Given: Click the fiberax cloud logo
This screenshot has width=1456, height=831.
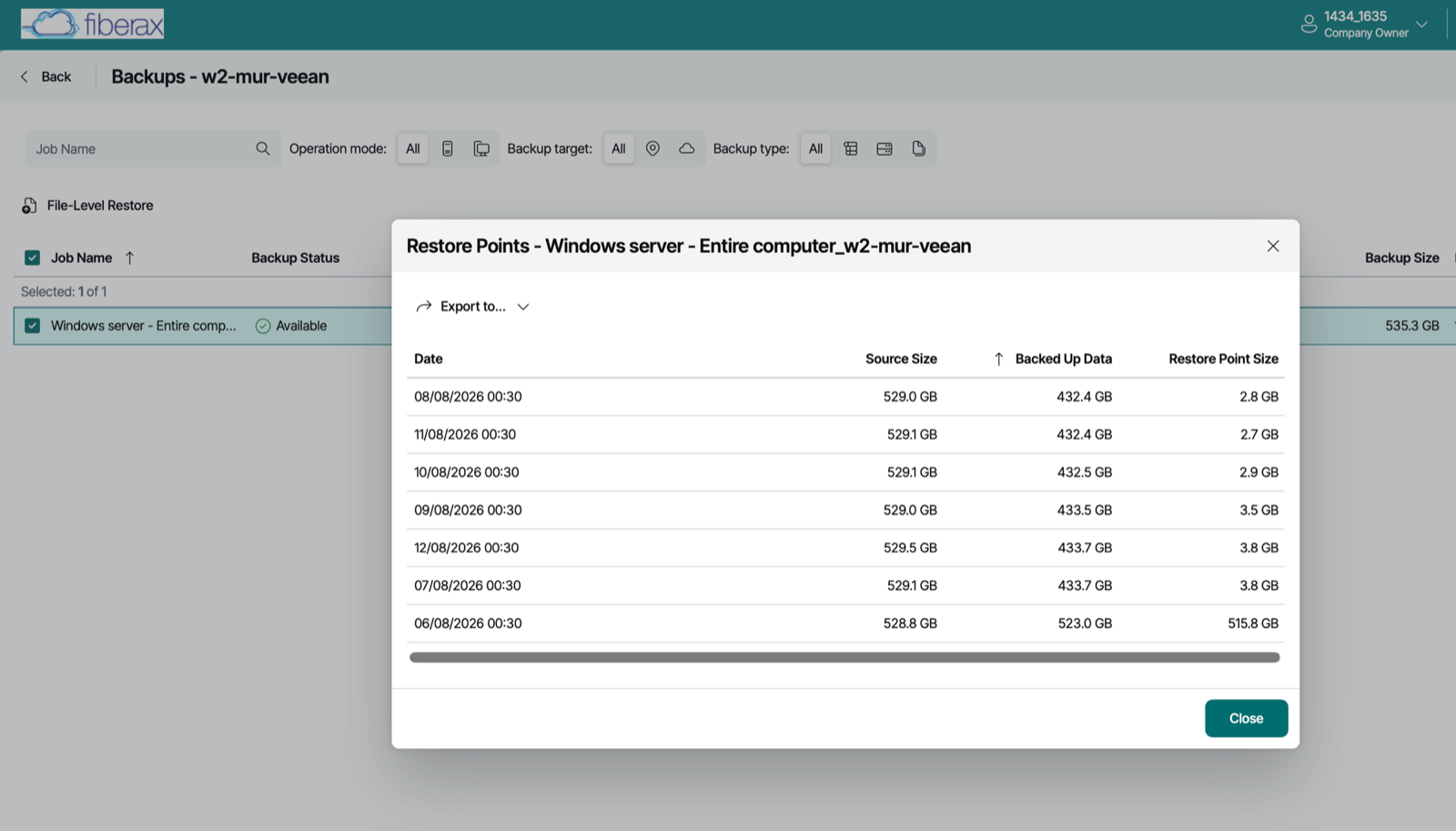Looking at the screenshot, I should (93, 24).
